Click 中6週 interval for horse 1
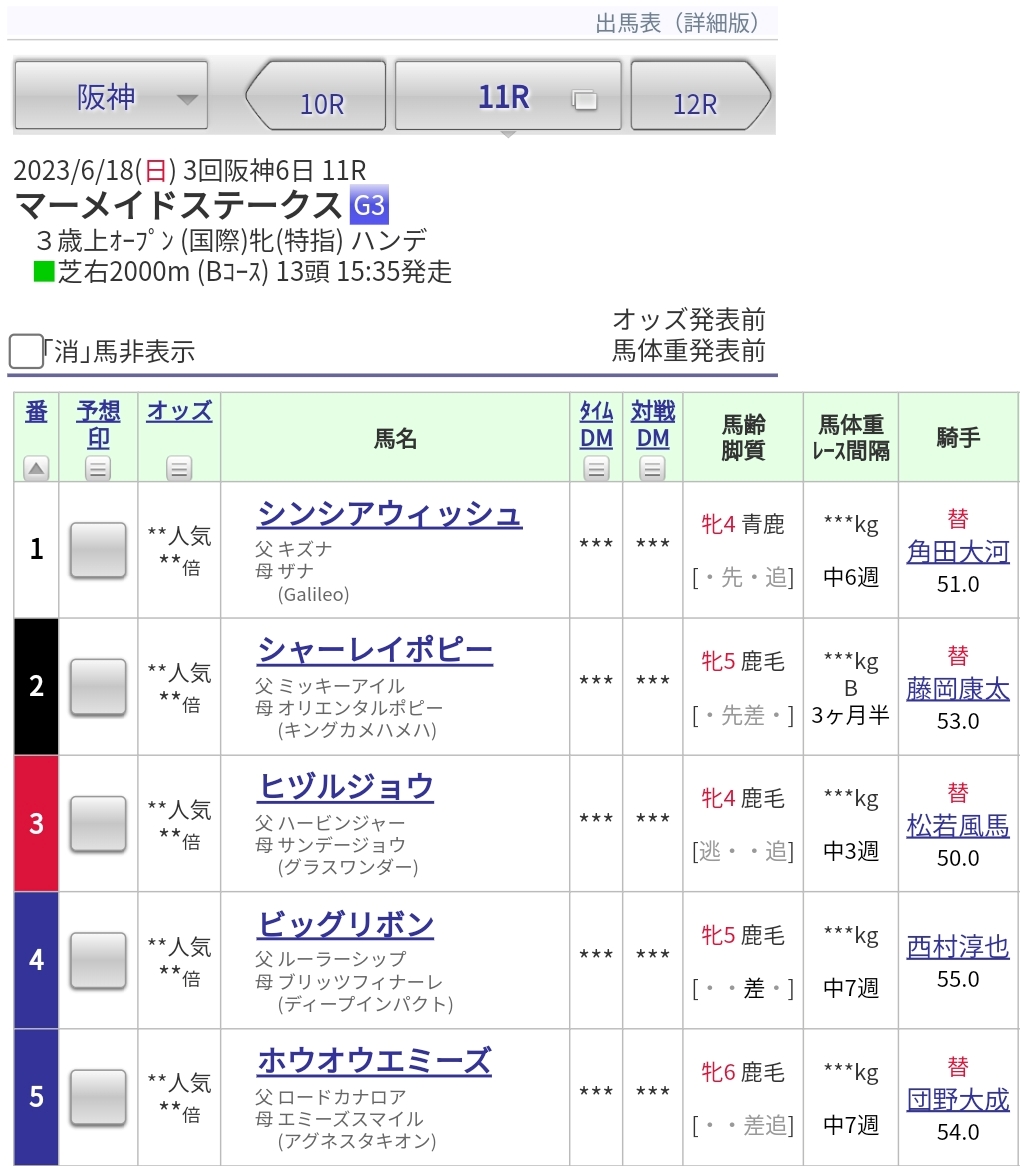Viewport: 1020px width, 1166px height. [850, 577]
